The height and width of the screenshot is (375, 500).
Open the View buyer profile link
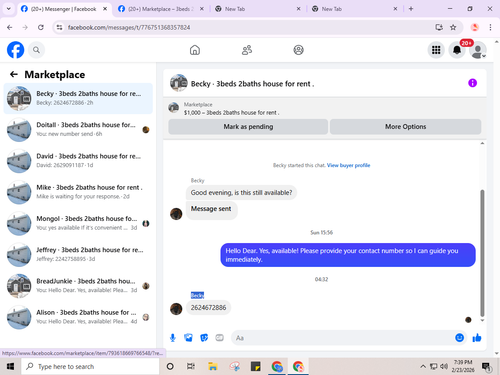click(x=348, y=165)
